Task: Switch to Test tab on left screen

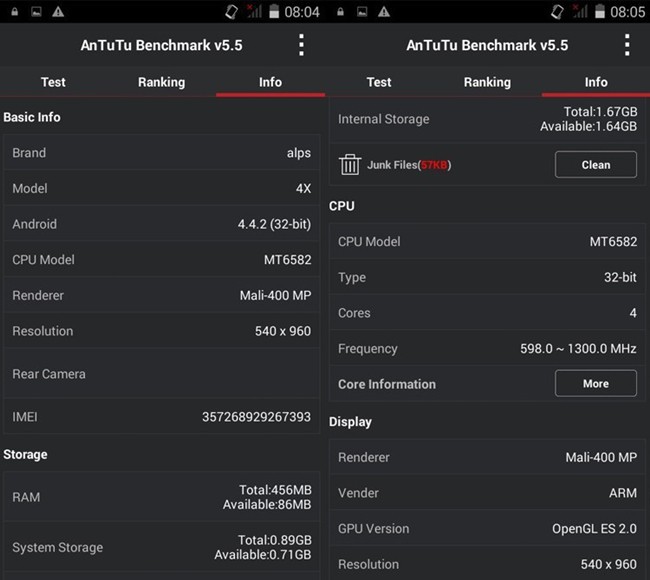Action: click(53, 82)
